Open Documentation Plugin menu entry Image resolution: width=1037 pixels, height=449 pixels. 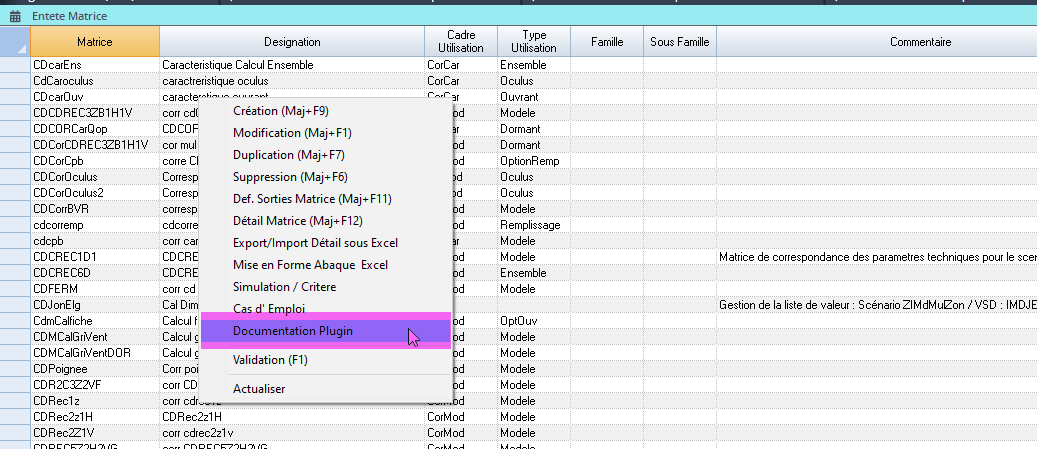[292, 331]
